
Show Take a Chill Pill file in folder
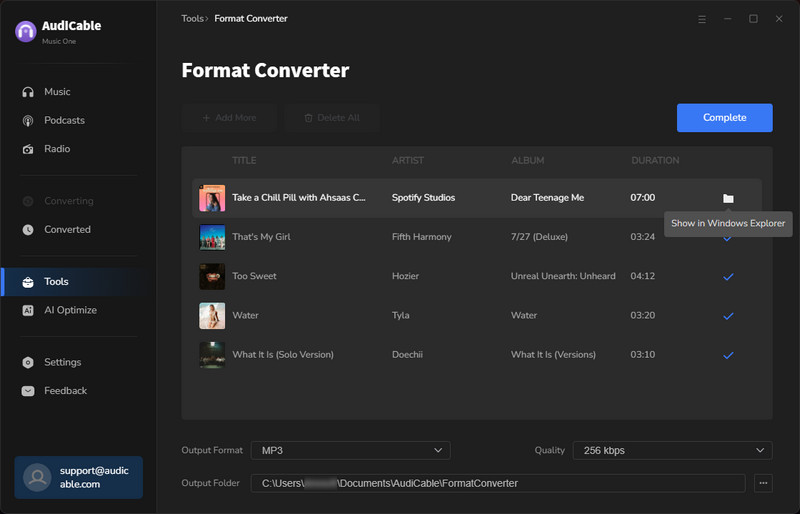point(728,198)
